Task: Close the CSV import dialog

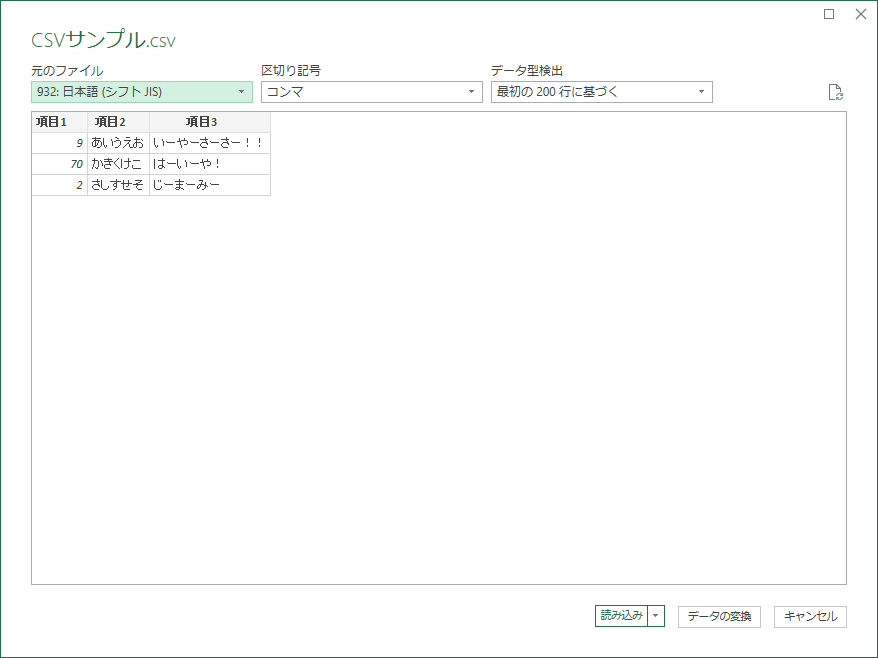Action: point(861,14)
